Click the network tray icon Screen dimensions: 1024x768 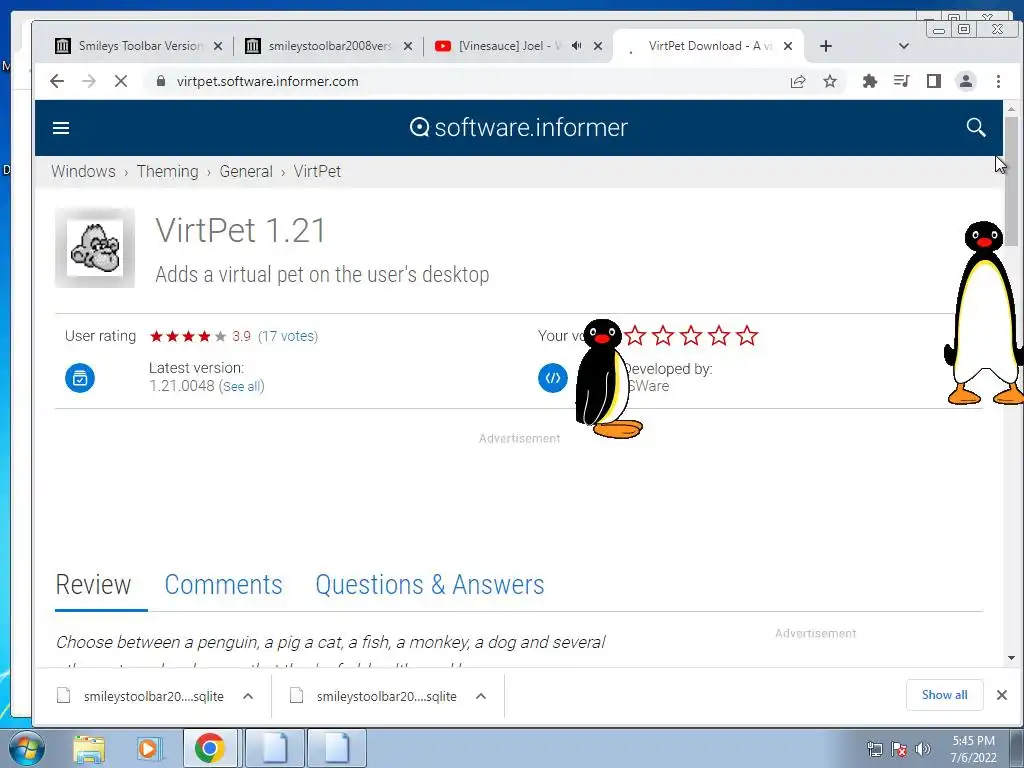coord(874,749)
